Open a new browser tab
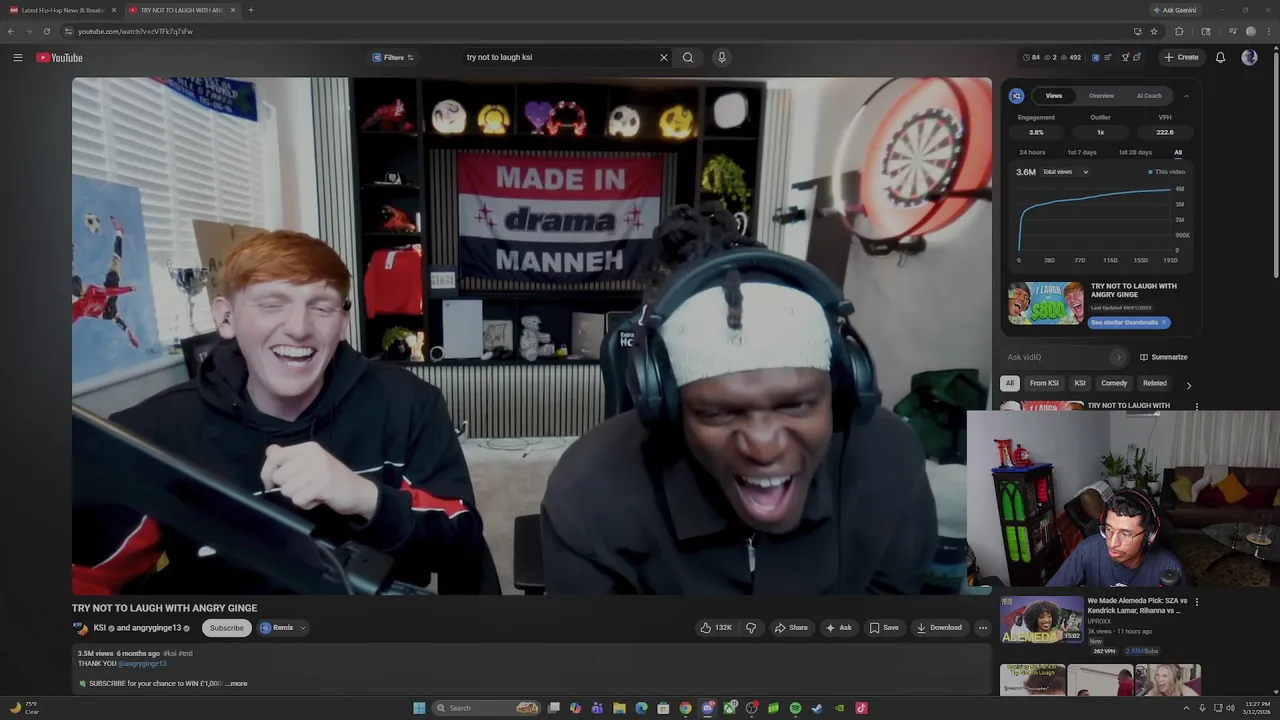The height and width of the screenshot is (720, 1280). pos(250,10)
